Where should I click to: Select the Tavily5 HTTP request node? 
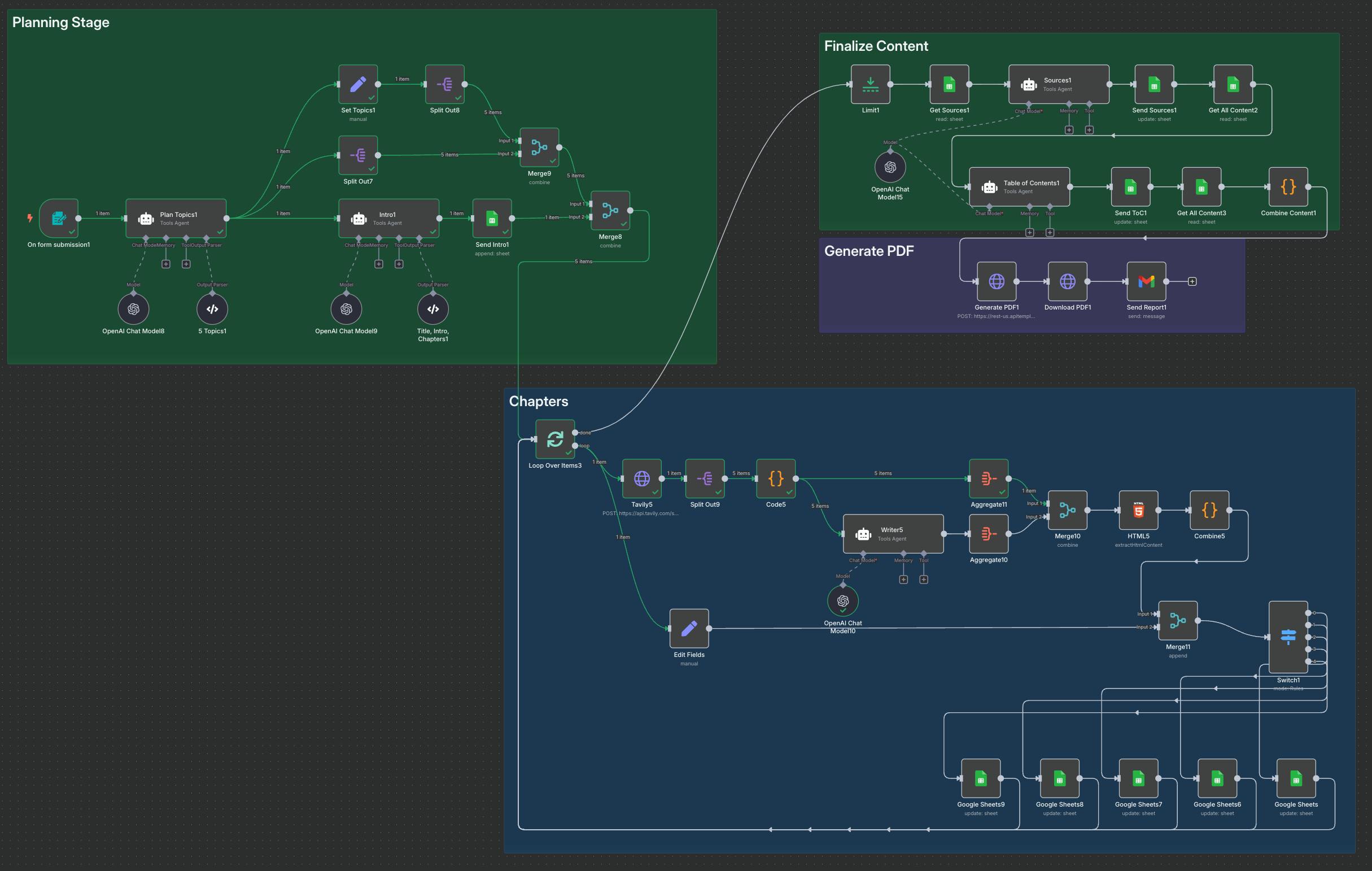coord(641,479)
